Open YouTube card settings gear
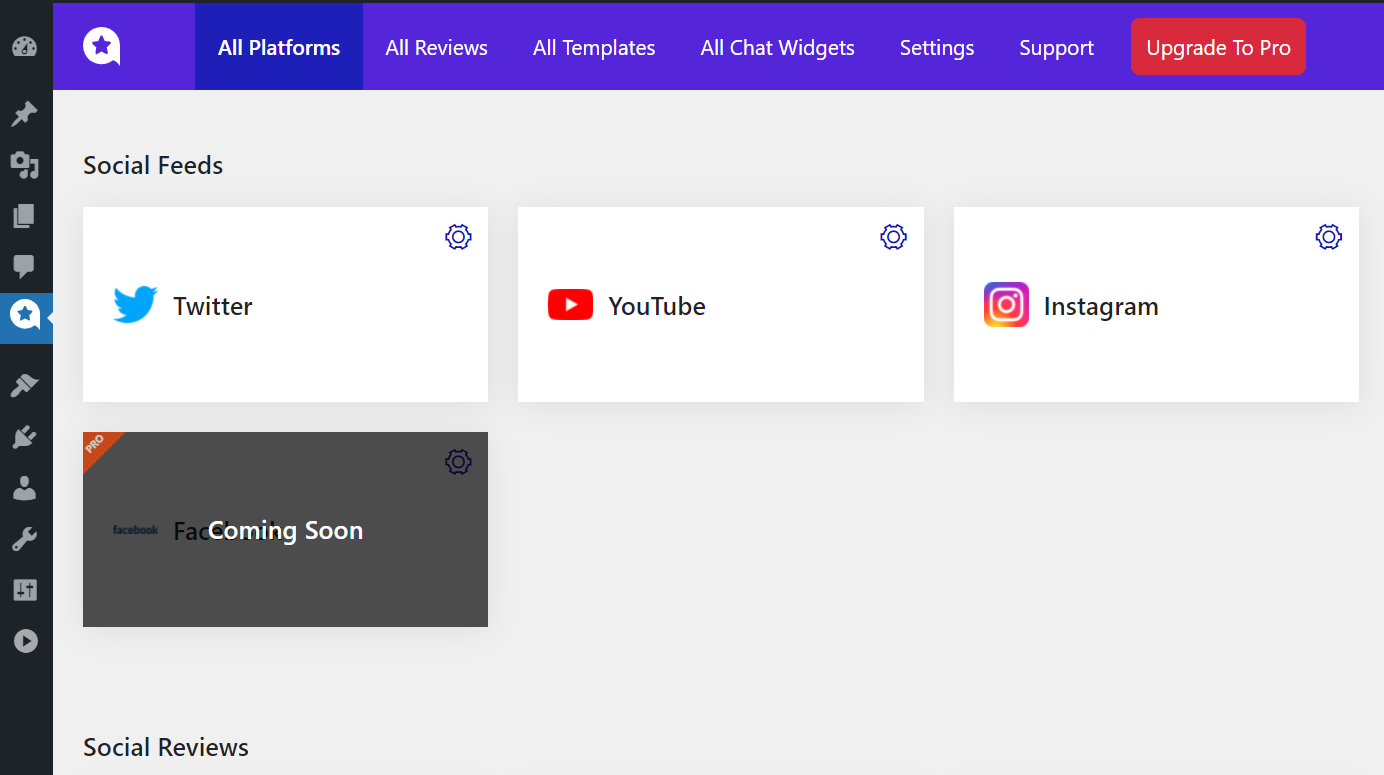This screenshot has height=775, width=1384. point(893,237)
